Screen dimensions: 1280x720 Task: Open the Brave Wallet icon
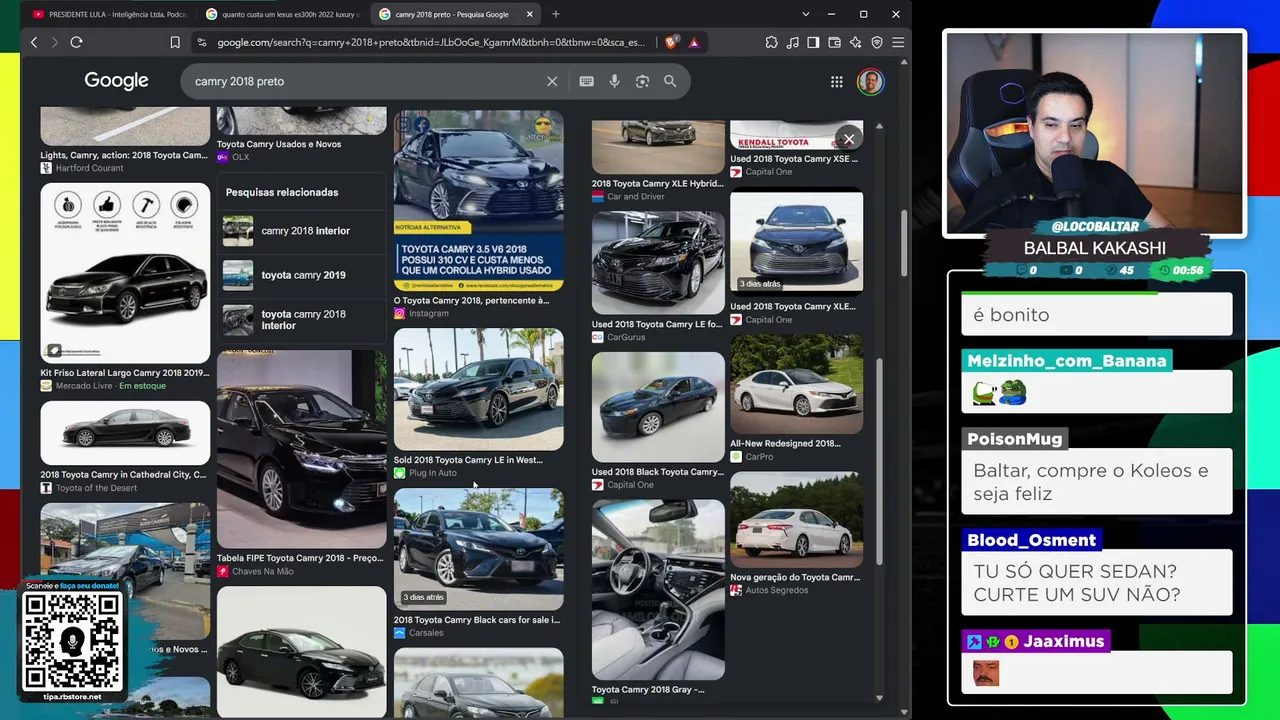coord(835,42)
